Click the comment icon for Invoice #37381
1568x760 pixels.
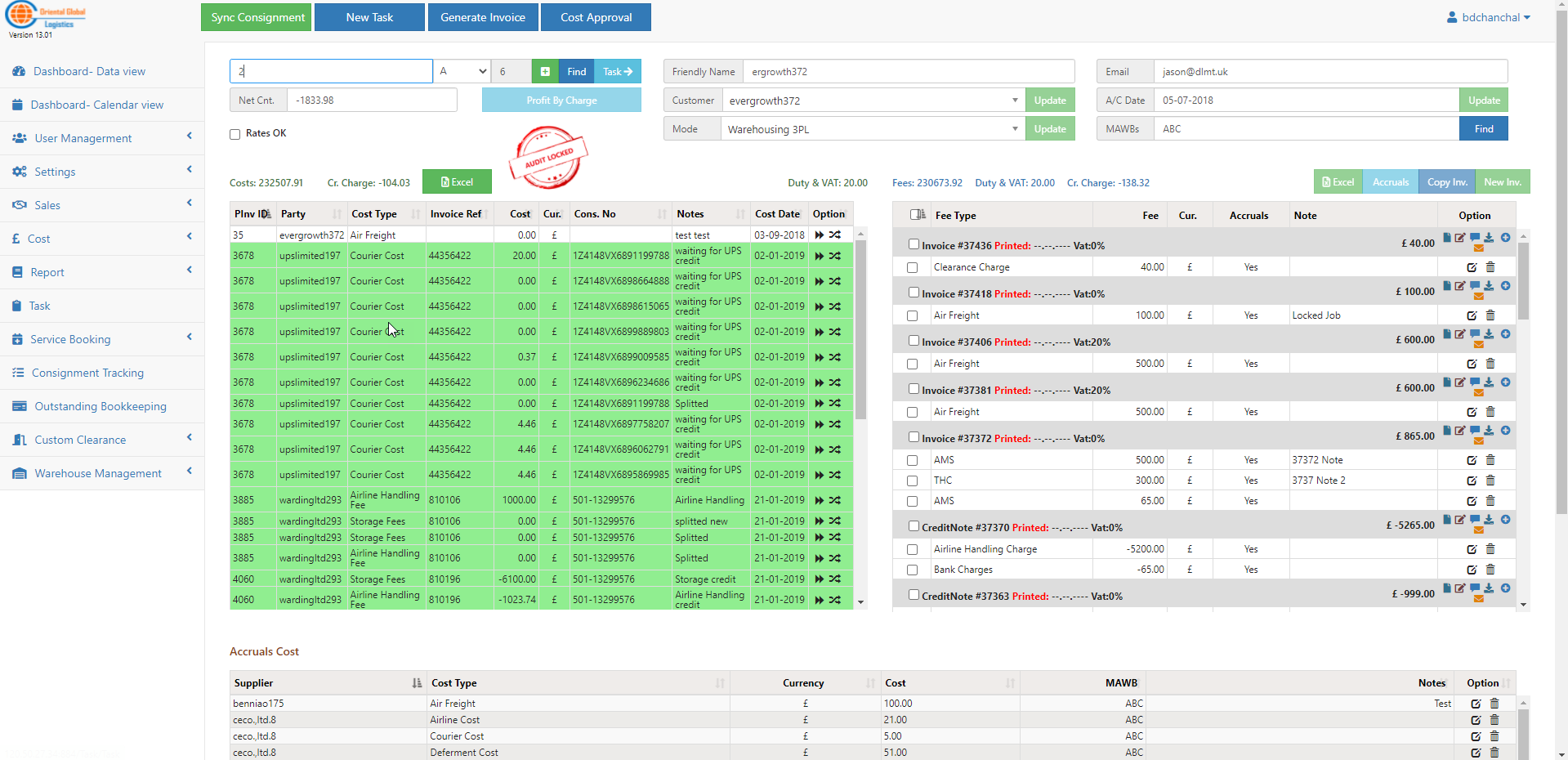tap(1475, 382)
